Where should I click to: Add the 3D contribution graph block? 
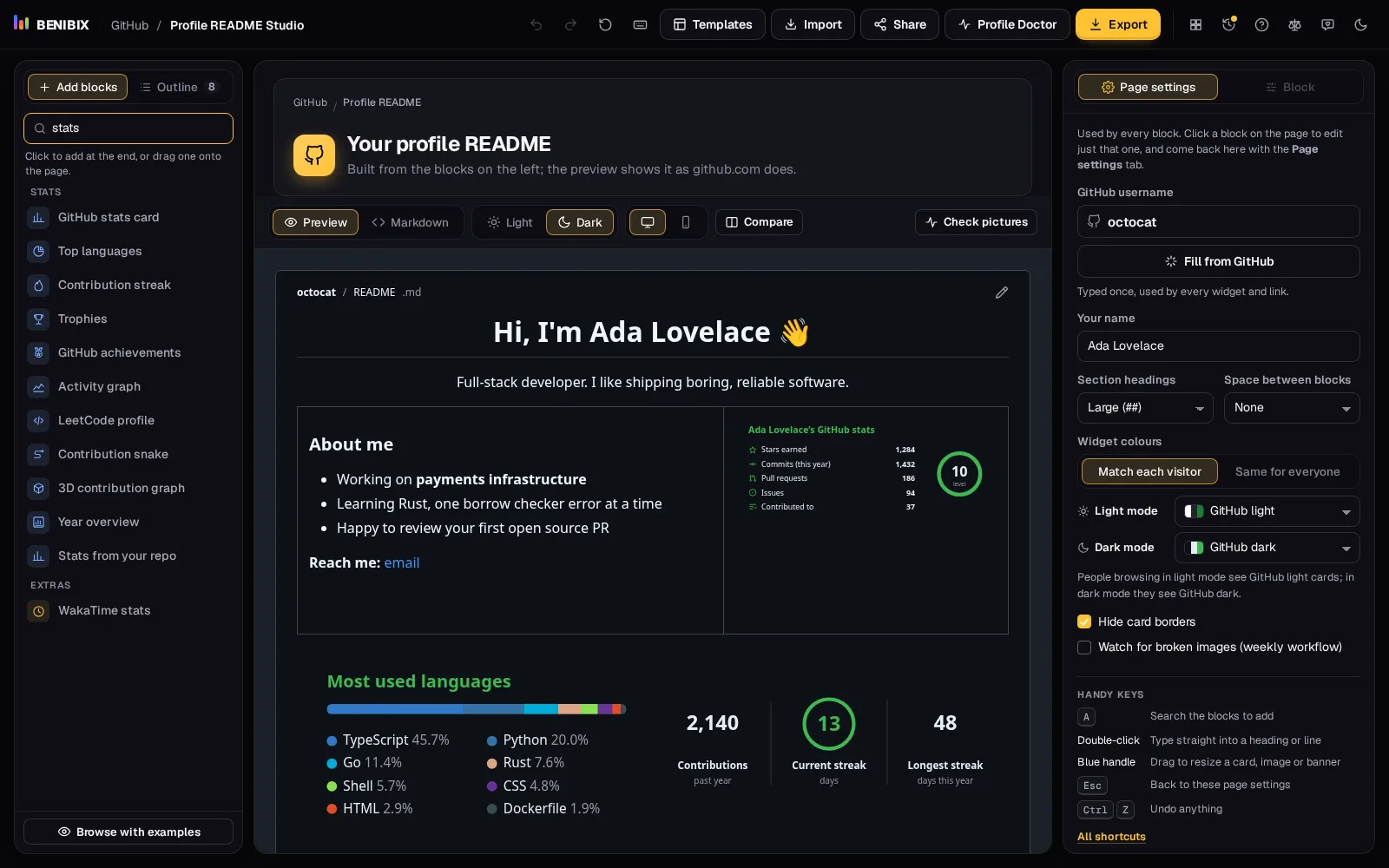point(128,488)
